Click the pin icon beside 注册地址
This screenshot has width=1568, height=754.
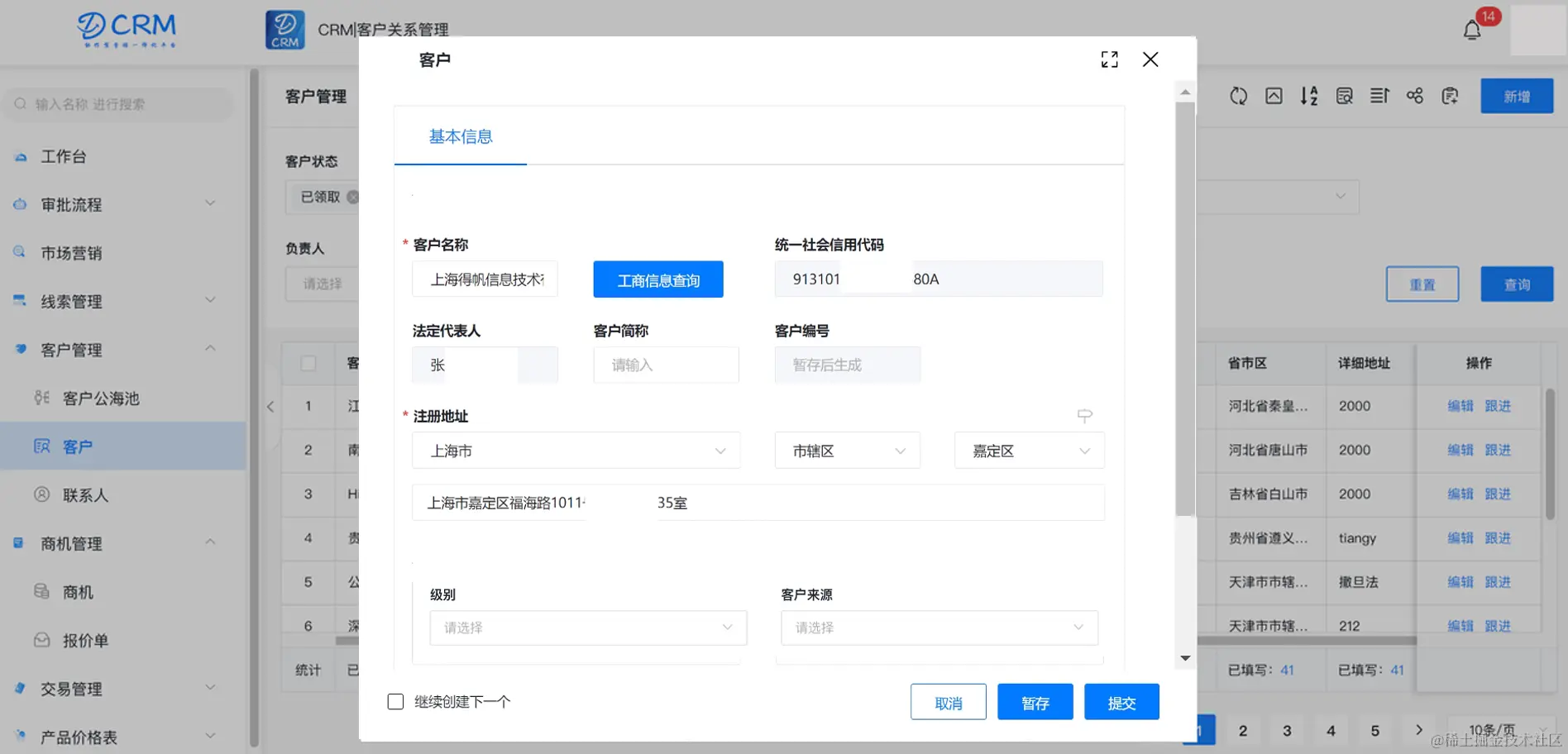[x=1085, y=415]
